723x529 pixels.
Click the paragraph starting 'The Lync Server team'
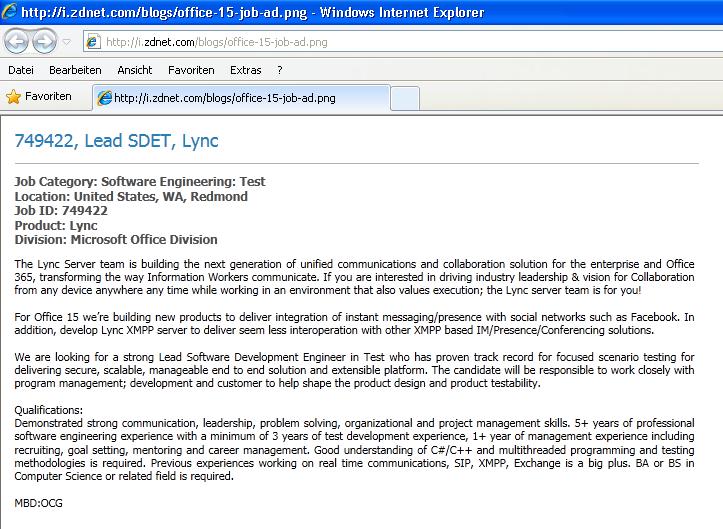tap(354, 277)
